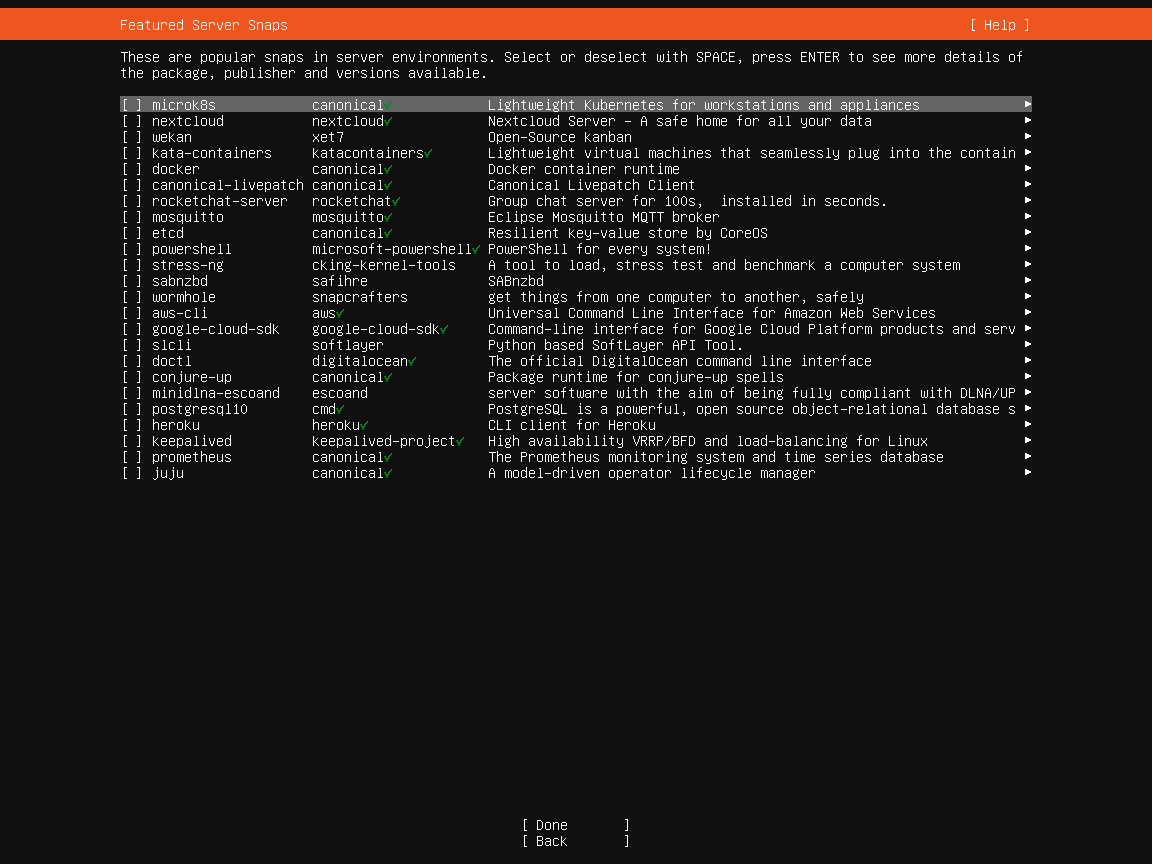Screen dimensions: 1152x864
Task: Open details arrow for juju row
Action: [x=1028, y=472]
